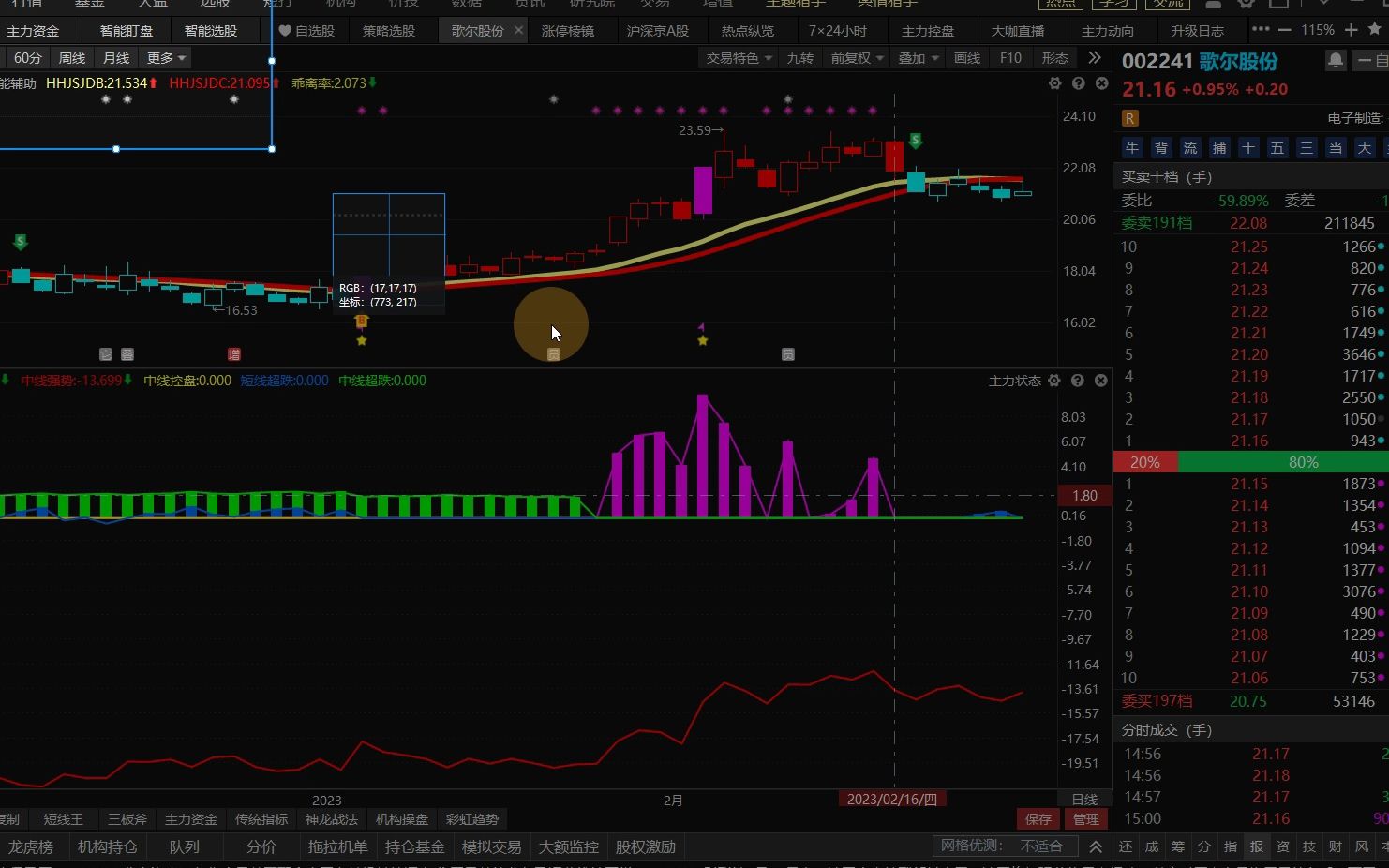Screen dimensions: 1389x868
Task: Open 主力状态 panel help icon
Action: point(1078,381)
